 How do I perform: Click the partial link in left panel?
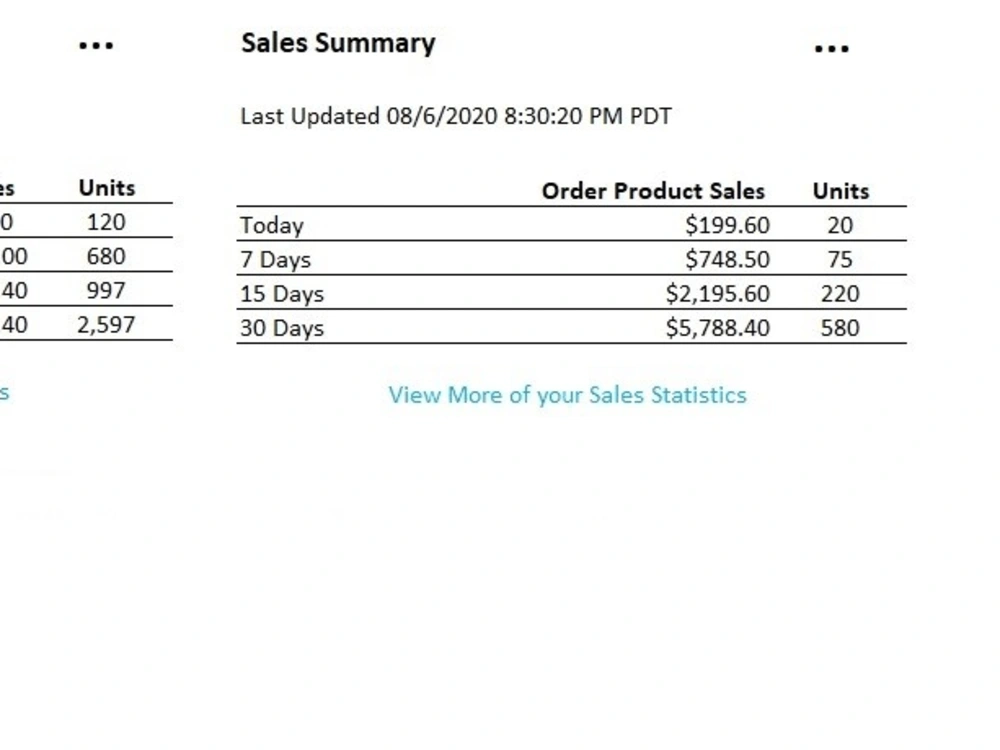coord(4,393)
